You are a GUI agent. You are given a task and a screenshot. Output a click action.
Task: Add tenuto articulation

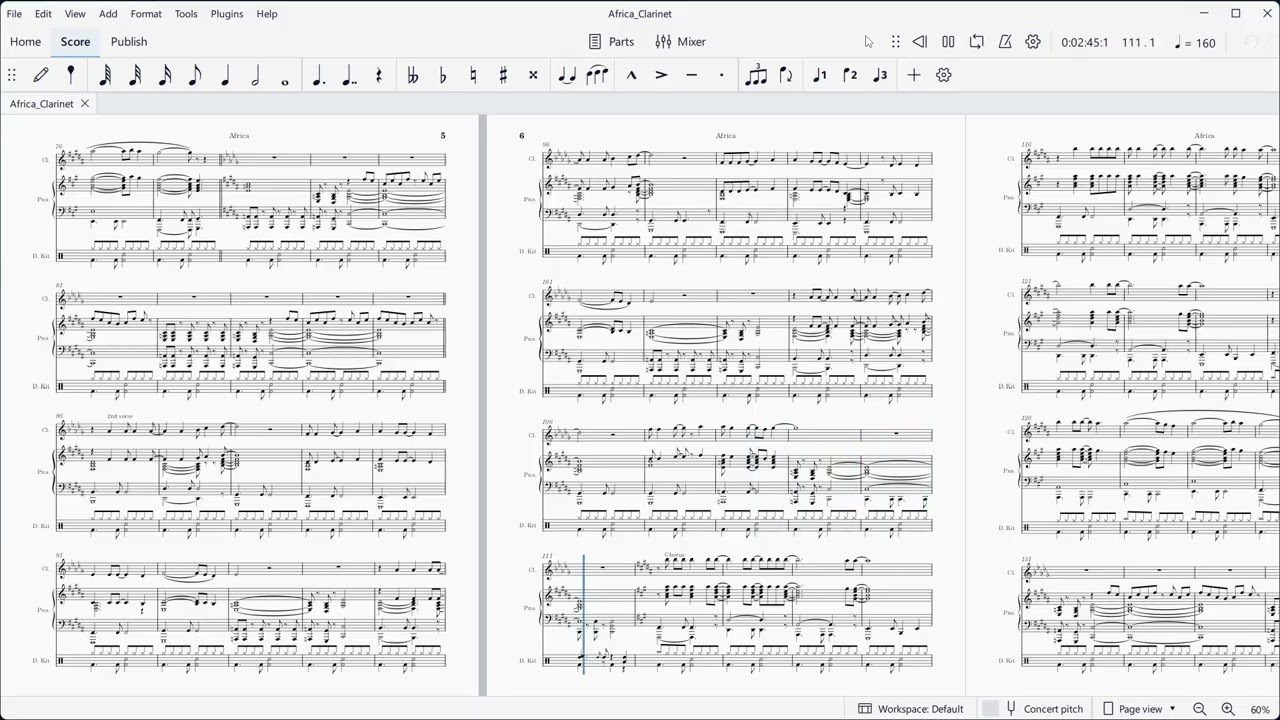coord(691,75)
